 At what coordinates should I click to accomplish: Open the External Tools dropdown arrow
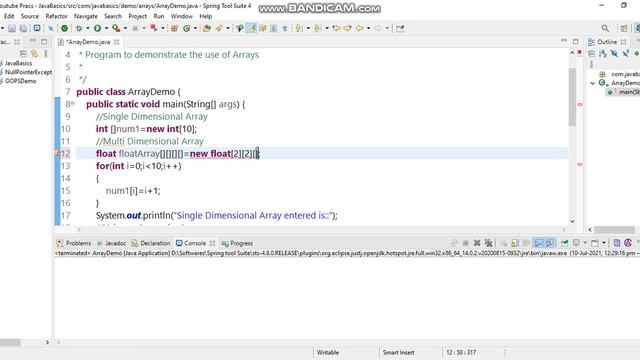coord(125,28)
